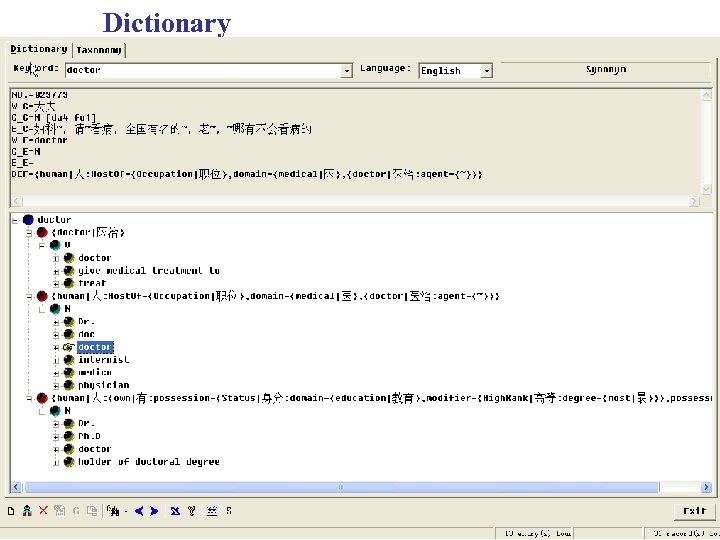Select 'give medical treatment to' entry

point(149,270)
